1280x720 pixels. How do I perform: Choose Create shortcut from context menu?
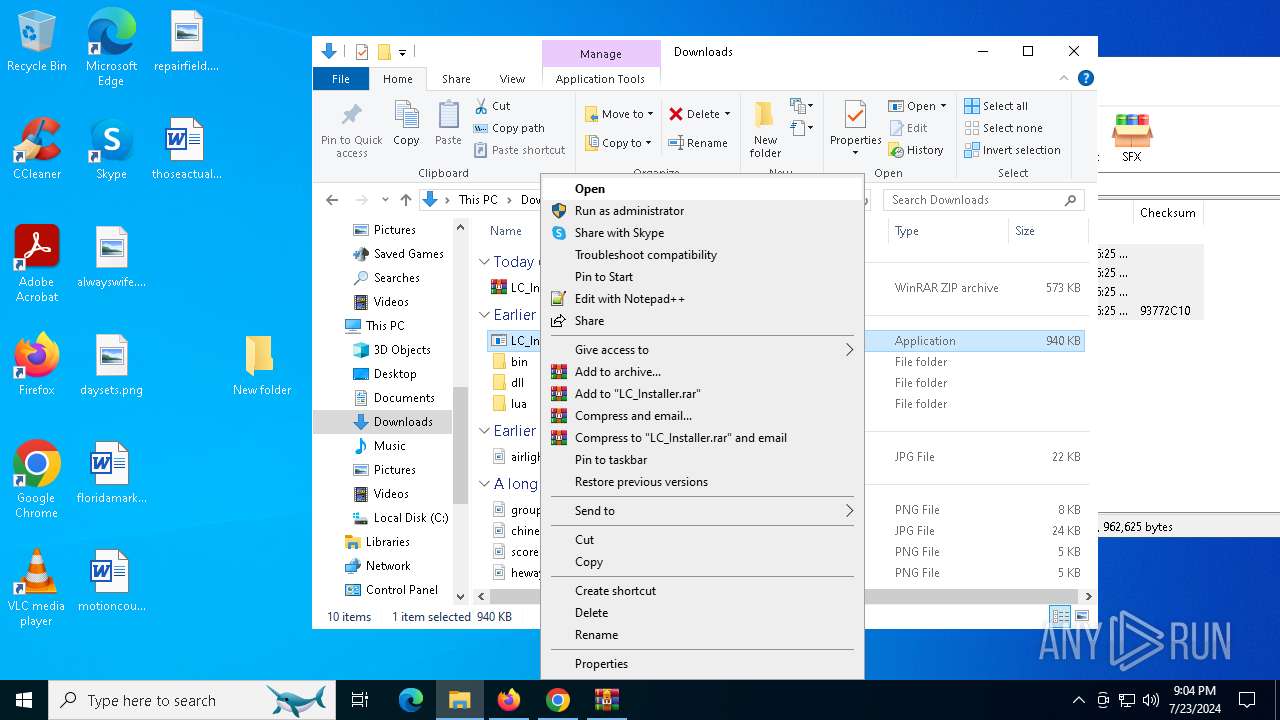click(x=702, y=591)
